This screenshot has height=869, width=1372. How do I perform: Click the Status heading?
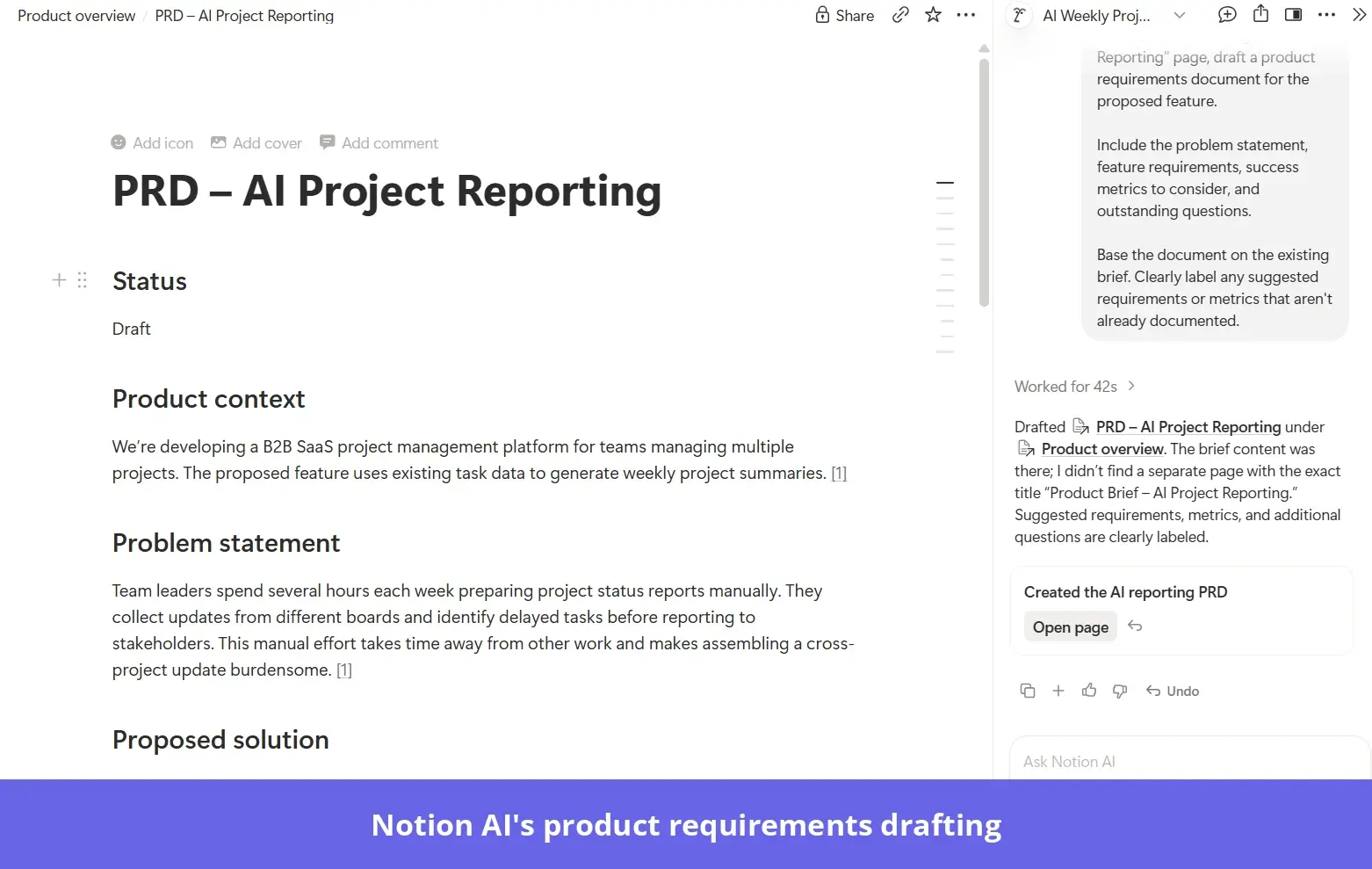click(x=149, y=281)
